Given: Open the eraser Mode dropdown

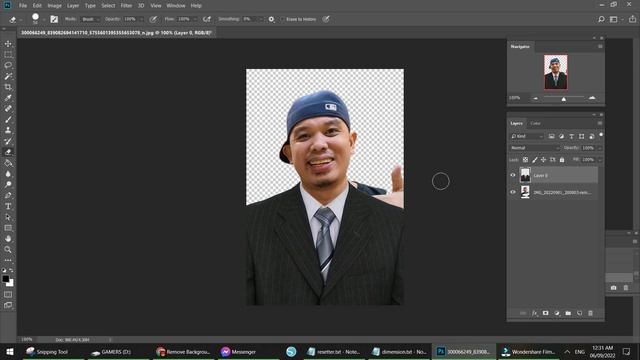Looking at the screenshot, I should click(90, 19).
